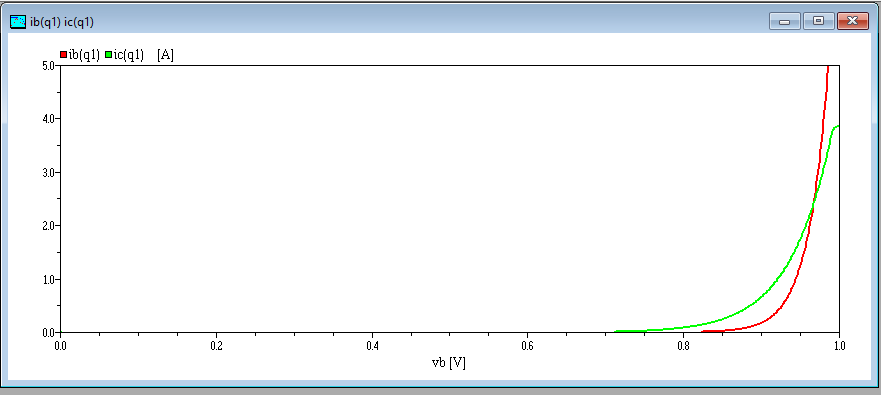This screenshot has height=395, width=881.
Task: Select the ic(q1) legend label
Action: click(129, 55)
